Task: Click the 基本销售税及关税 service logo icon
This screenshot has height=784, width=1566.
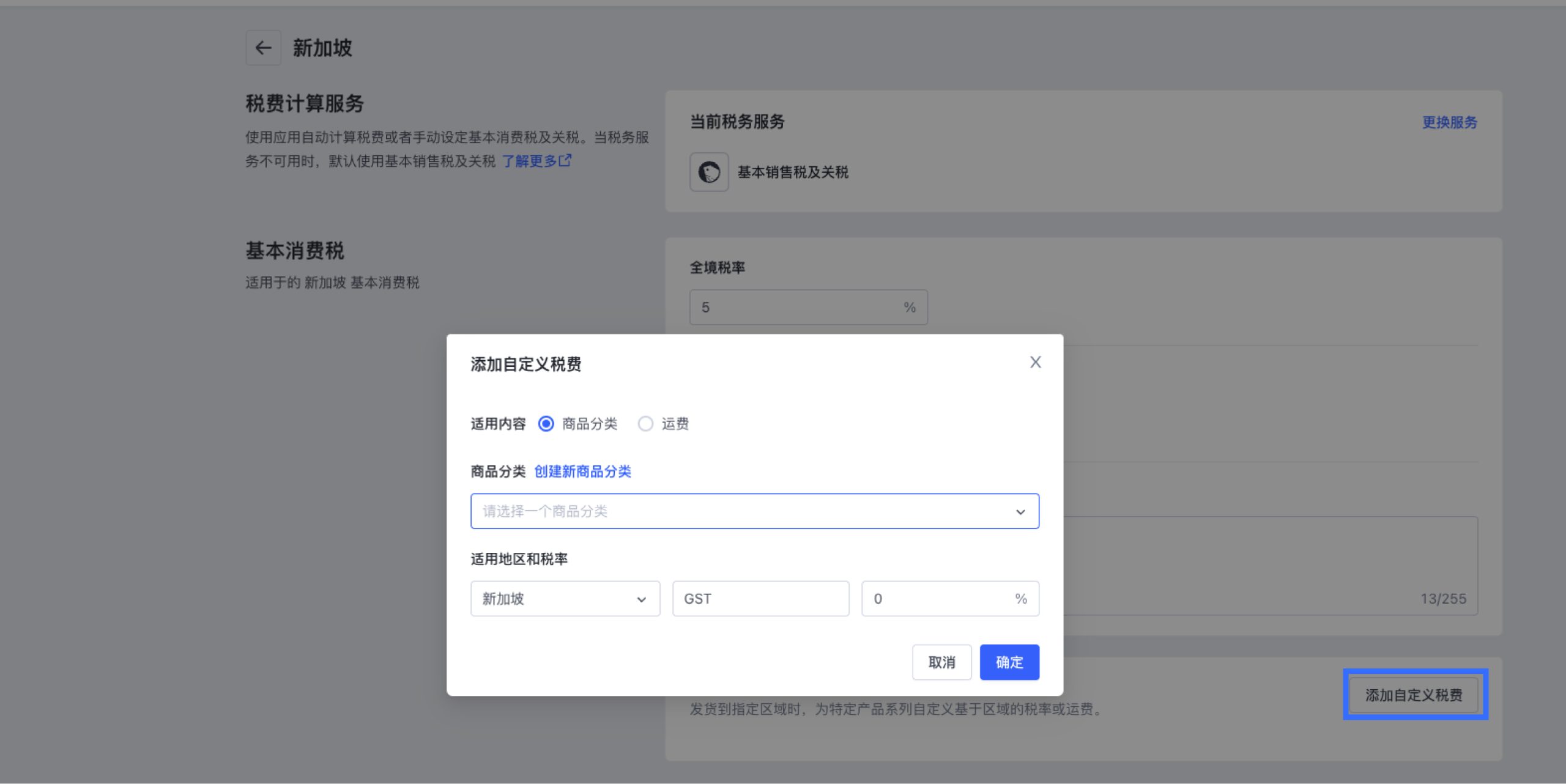Action: coord(709,172)
